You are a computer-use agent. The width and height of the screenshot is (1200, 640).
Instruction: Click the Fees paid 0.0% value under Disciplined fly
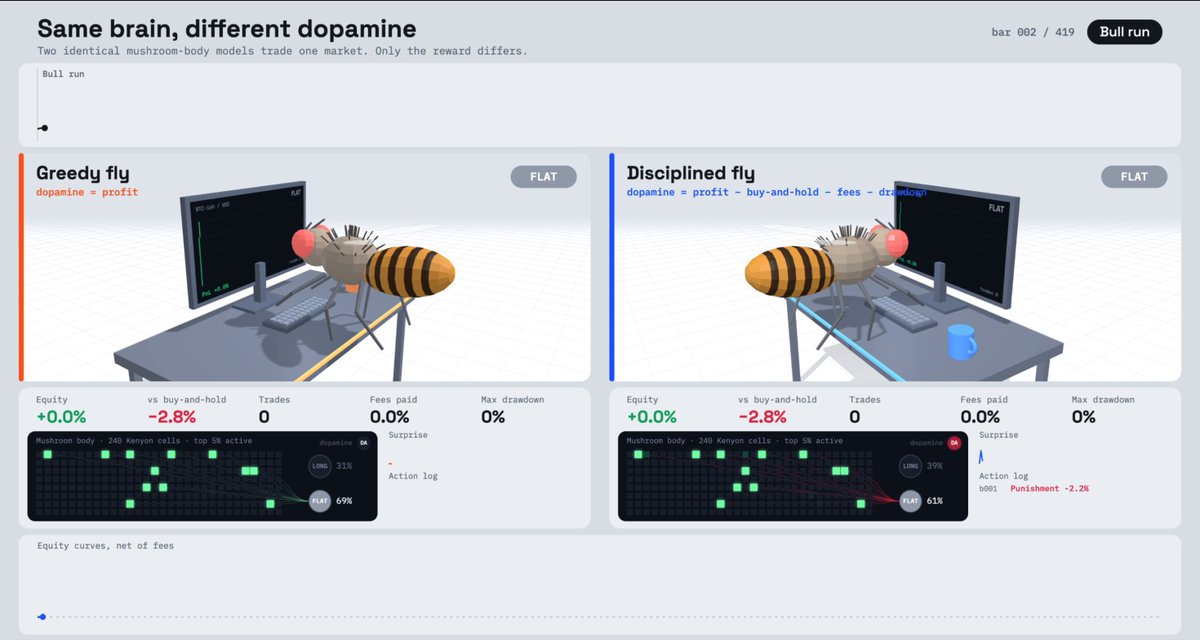tap(981, 417)
